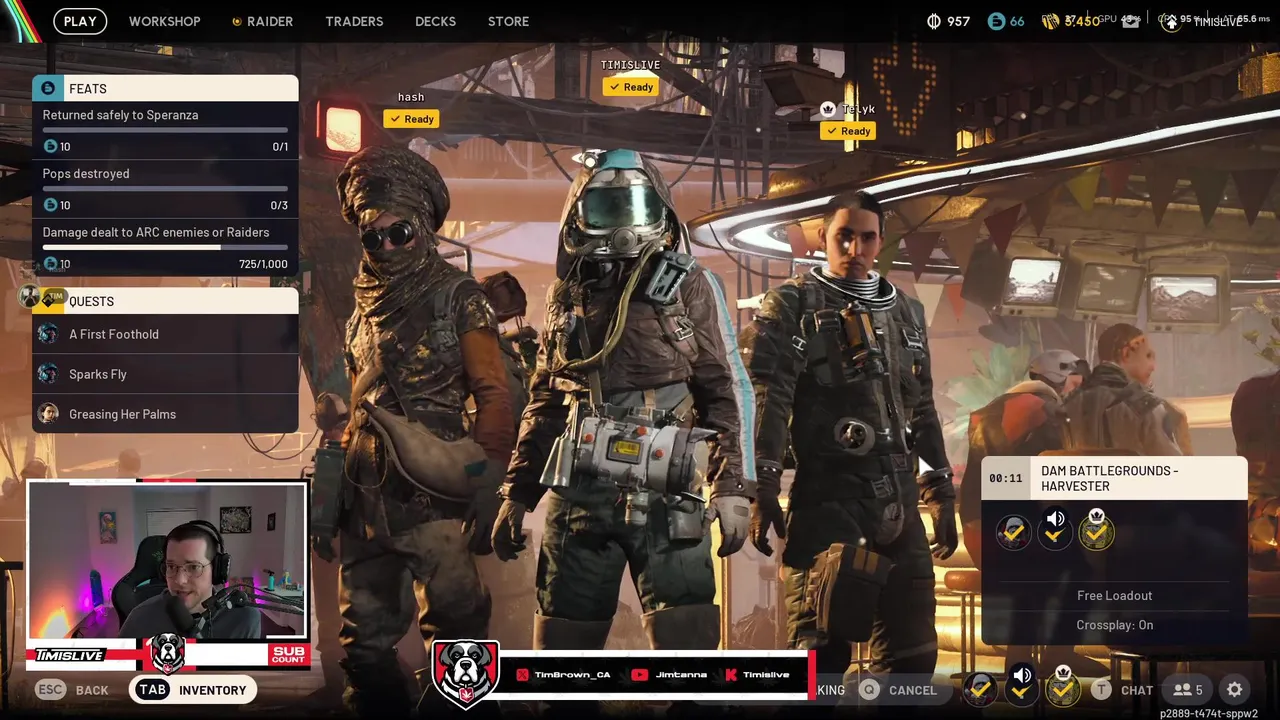Click the speaking squad avatar in matchmaking panel

[1055, 530]
